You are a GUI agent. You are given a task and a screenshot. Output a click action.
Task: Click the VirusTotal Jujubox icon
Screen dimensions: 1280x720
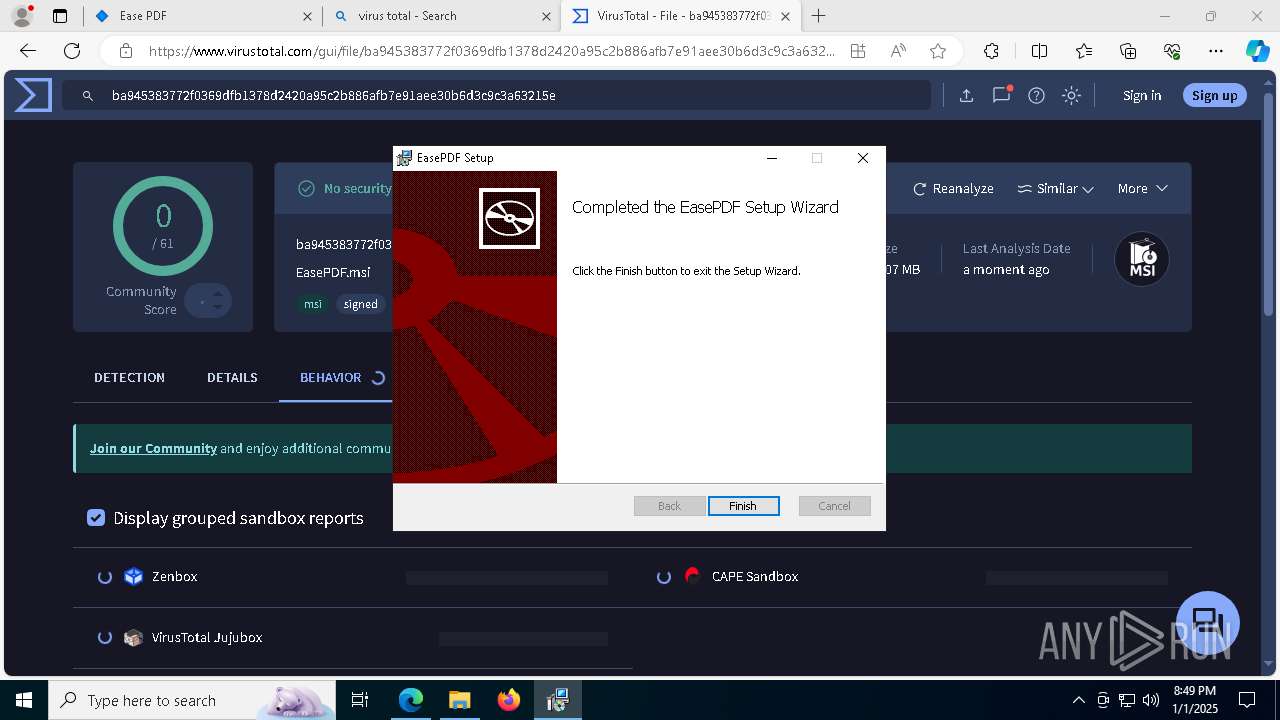tap(134, 638)
